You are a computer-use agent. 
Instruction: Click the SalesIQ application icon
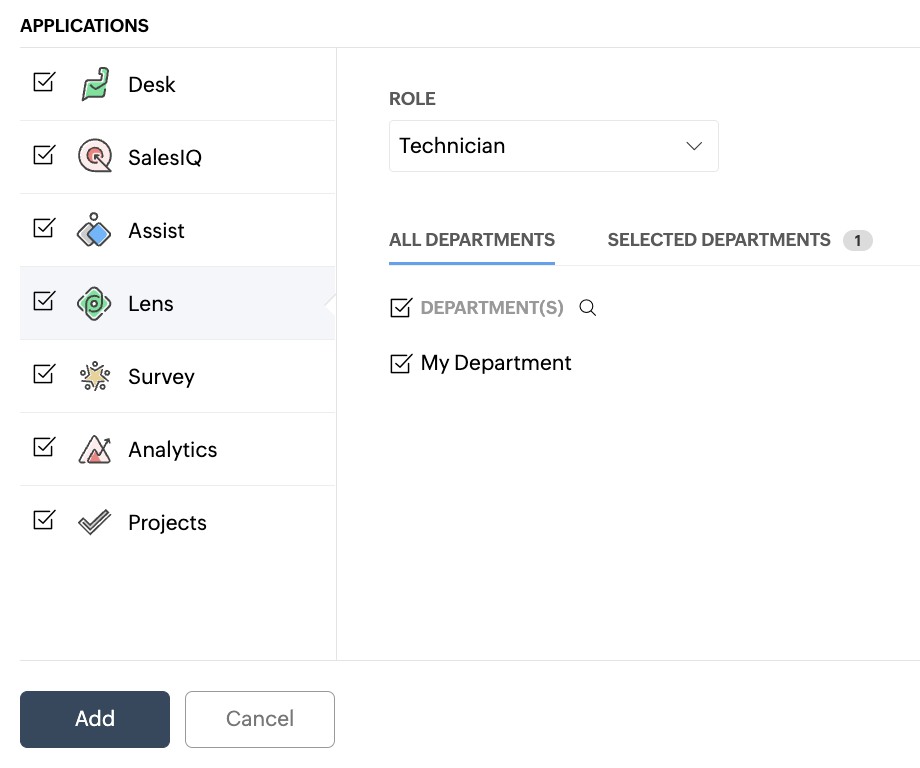[x=94, y=157]
